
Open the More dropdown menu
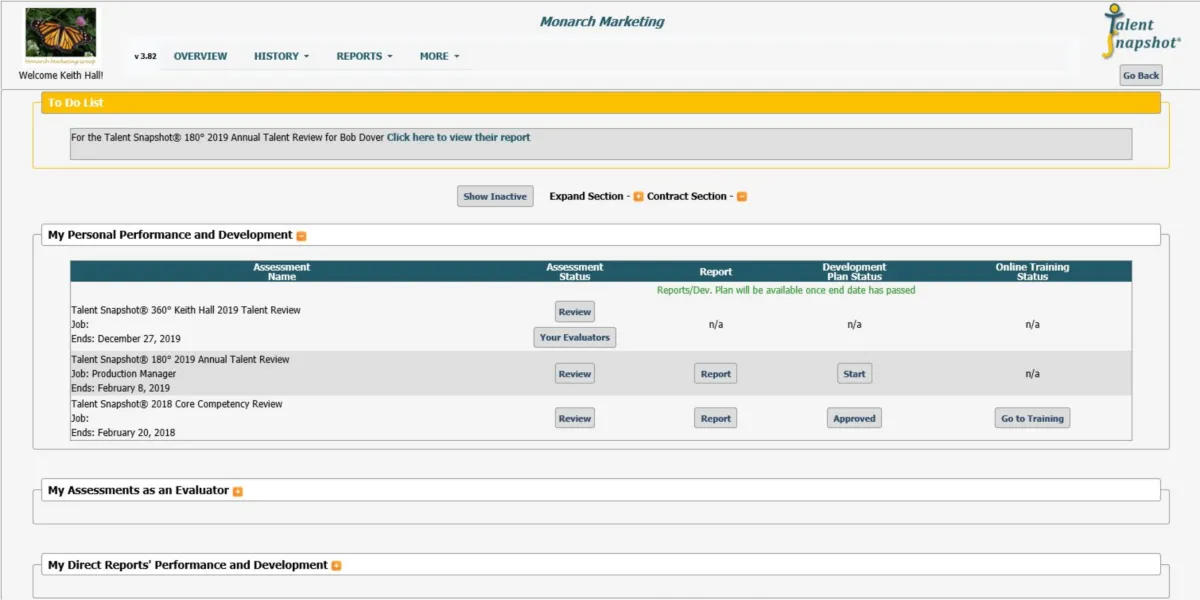click(439, 56)
